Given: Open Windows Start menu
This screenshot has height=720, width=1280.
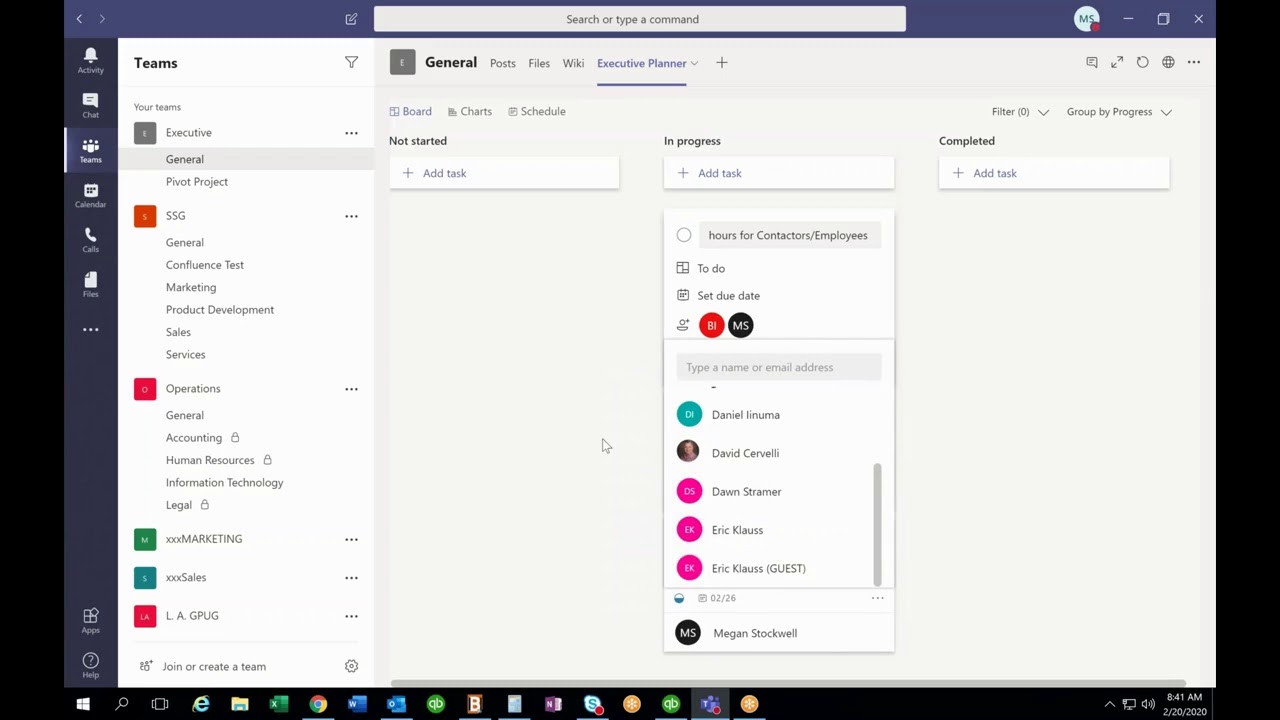Looking at the screenshot, I should [x=83, y=704].
